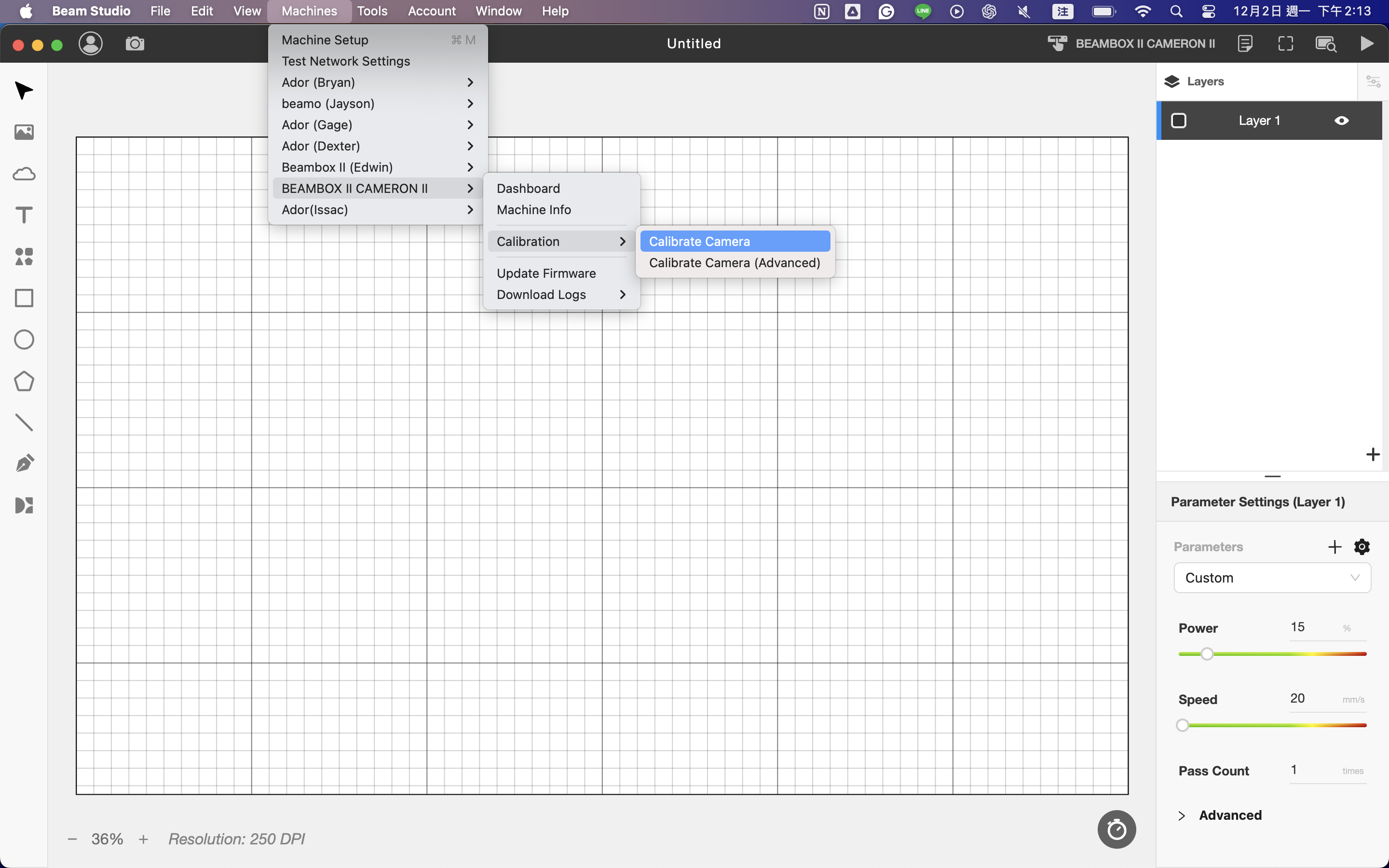This screenshot has height=868, width=1389.
Task: Choose Calibrate Camera from the submenu
Action: coord(735,241)
